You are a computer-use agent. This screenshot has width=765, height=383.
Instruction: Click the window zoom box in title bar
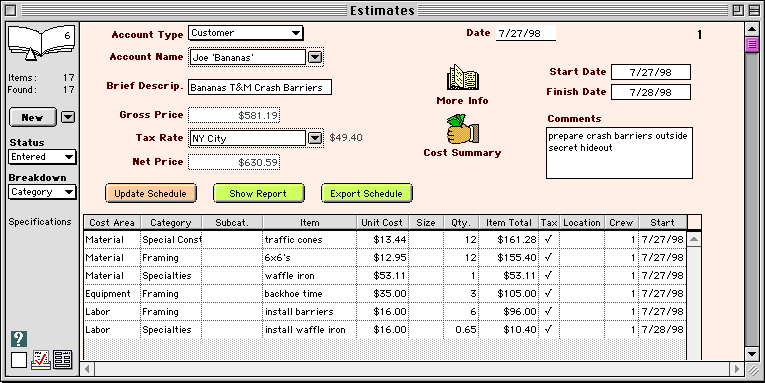[x=738, y=10]
